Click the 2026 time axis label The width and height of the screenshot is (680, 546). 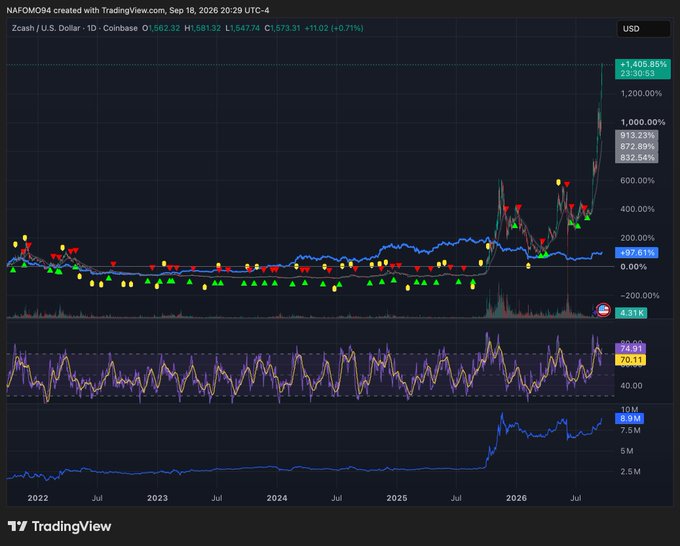coord(517,498)
